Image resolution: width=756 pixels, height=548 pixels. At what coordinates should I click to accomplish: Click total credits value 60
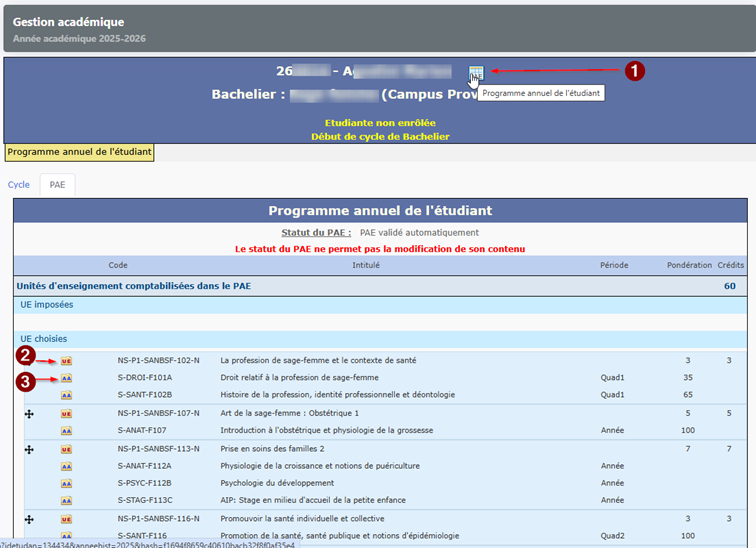click(729, 286)
